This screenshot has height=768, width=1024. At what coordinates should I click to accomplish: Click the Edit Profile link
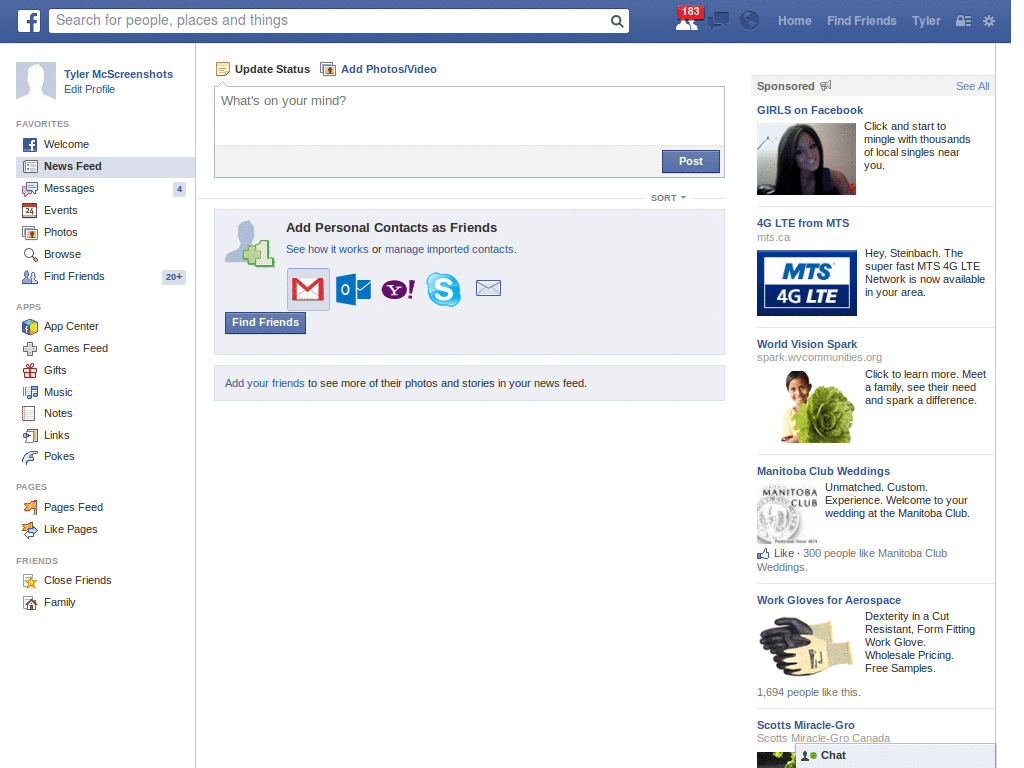[89, 89]
